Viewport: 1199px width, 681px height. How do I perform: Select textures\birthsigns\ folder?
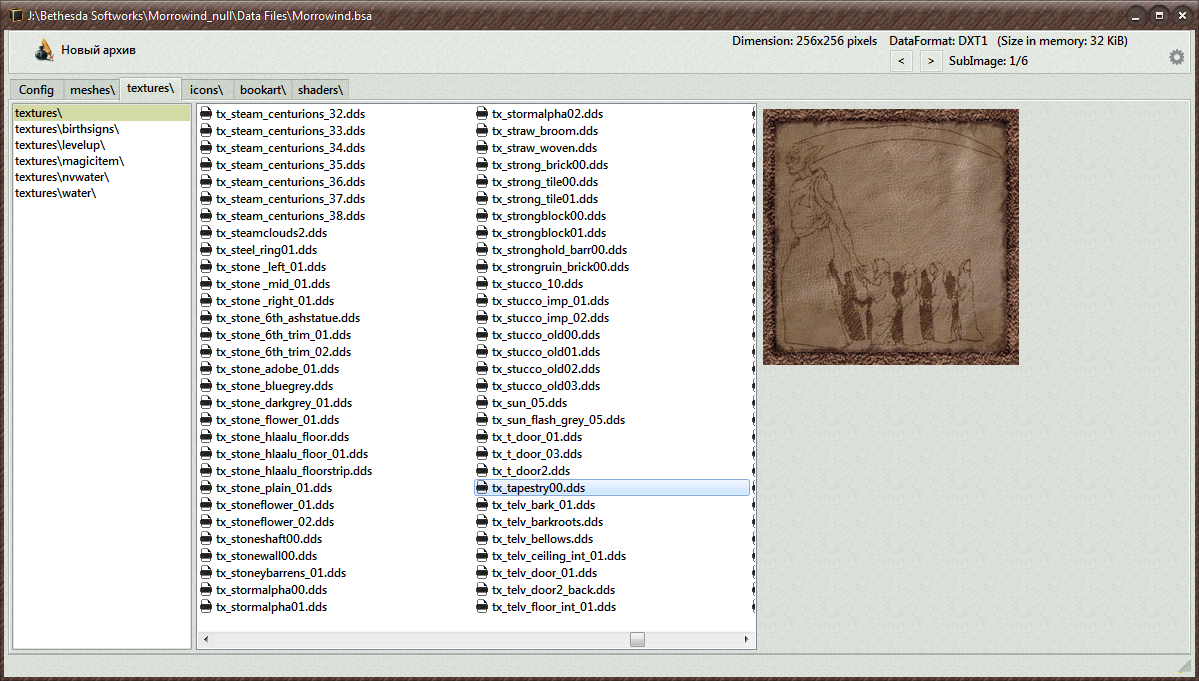tap(67, 129)
